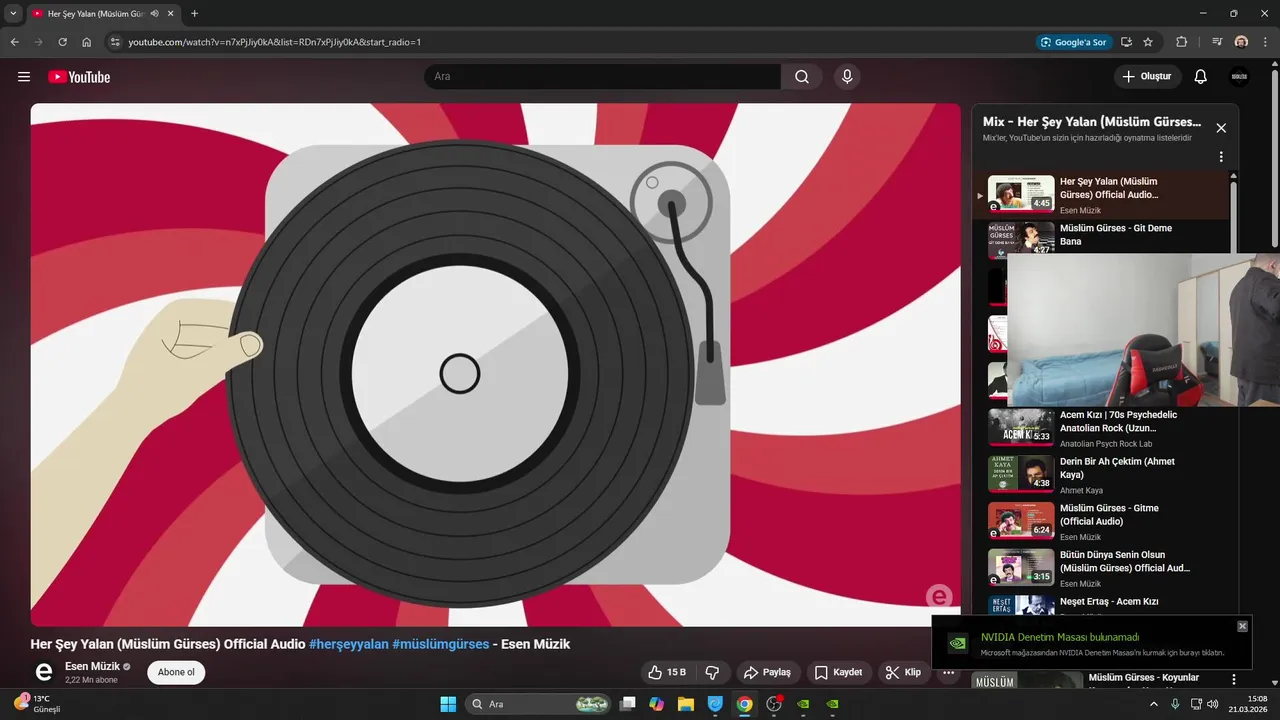1280x720 pixels.
Task: Select Müslüm Gürses - Git Deme Bana
Action: coord(1116,235)
